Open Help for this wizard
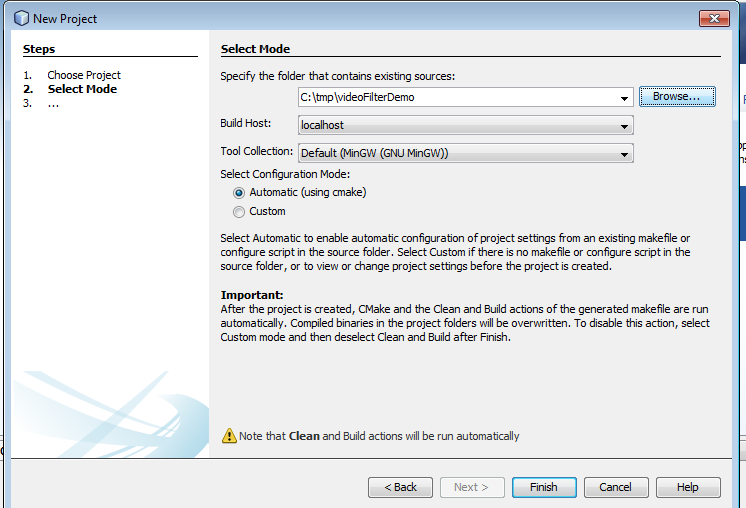Image resolution: width=746 pixels, height=508 pixels. pyautogui.click(x=687, y=487)
